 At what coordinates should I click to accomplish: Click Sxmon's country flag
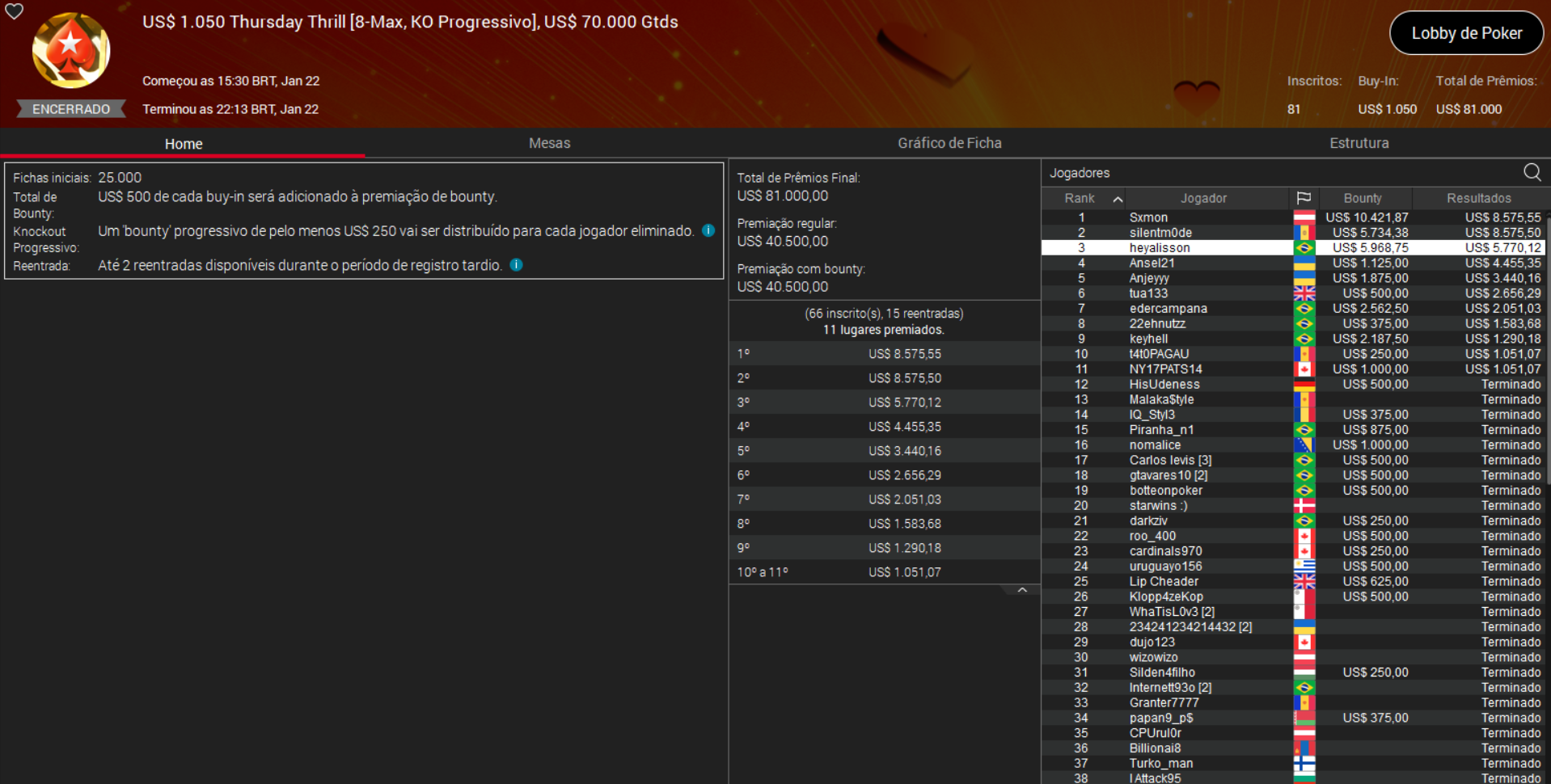[x=1304, y=217]
